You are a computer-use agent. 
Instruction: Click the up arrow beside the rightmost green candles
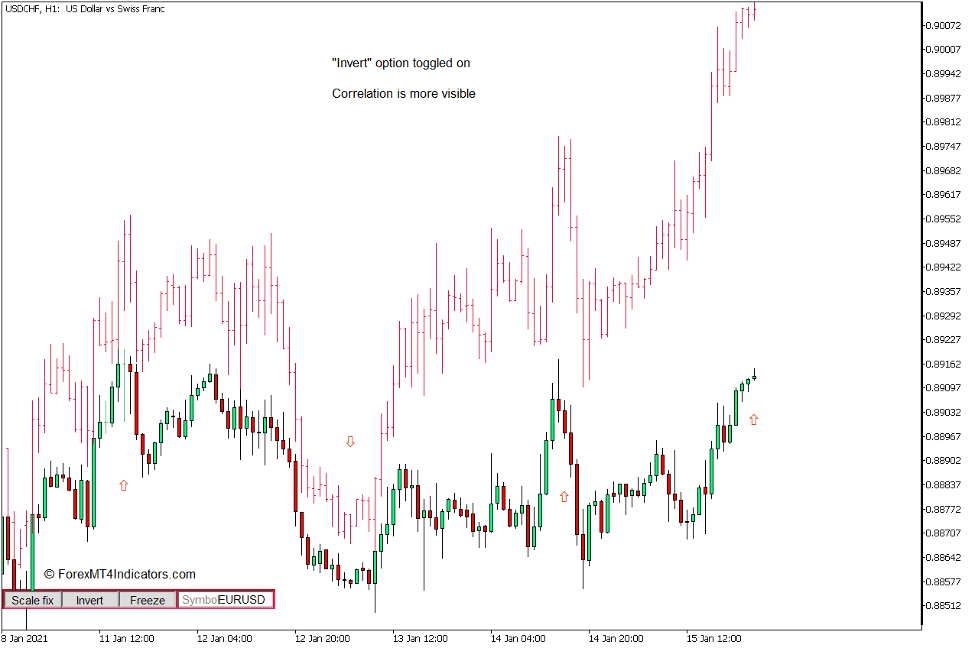click(752, 420)
